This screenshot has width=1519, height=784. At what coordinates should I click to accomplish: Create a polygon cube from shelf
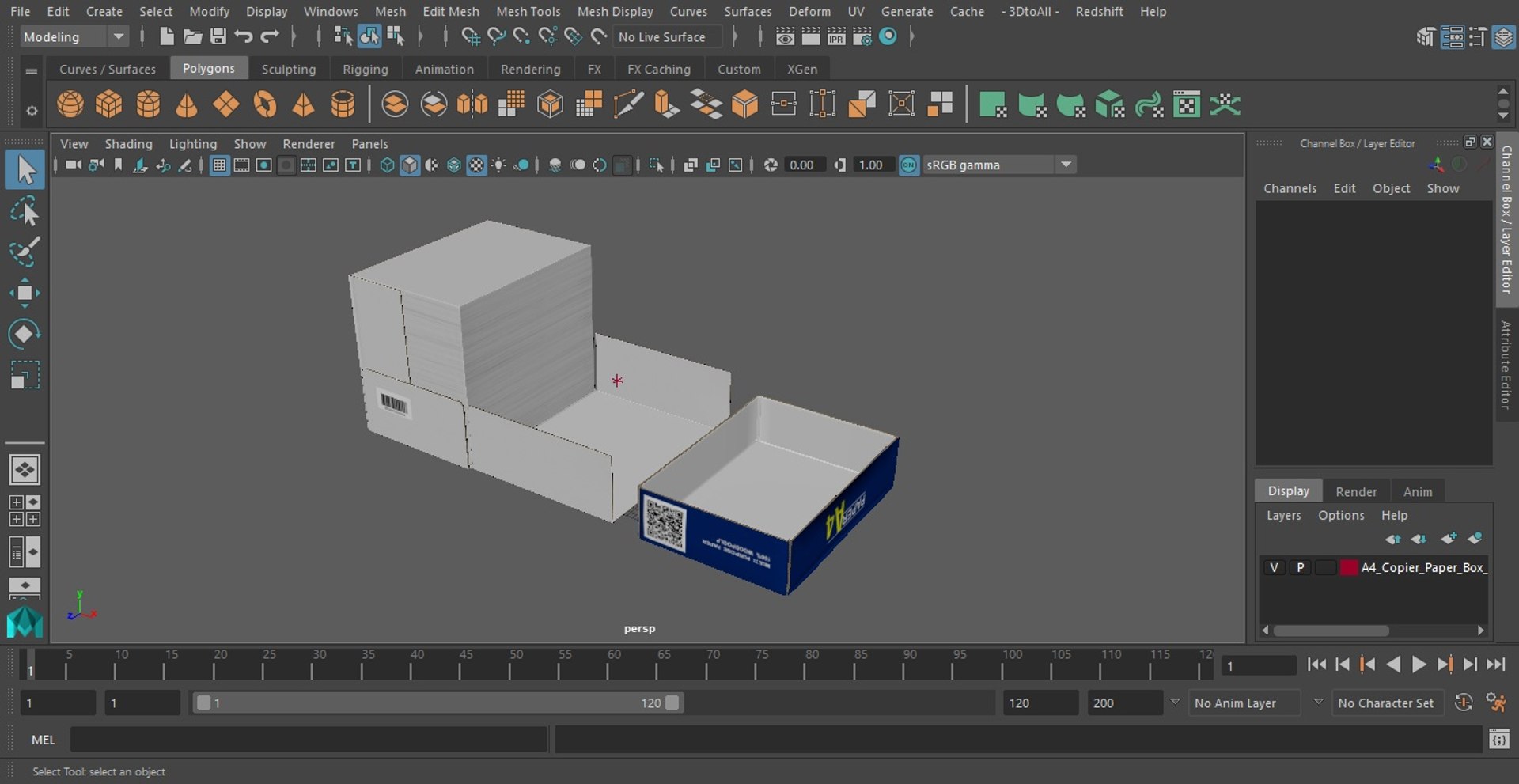coord(109,104)
